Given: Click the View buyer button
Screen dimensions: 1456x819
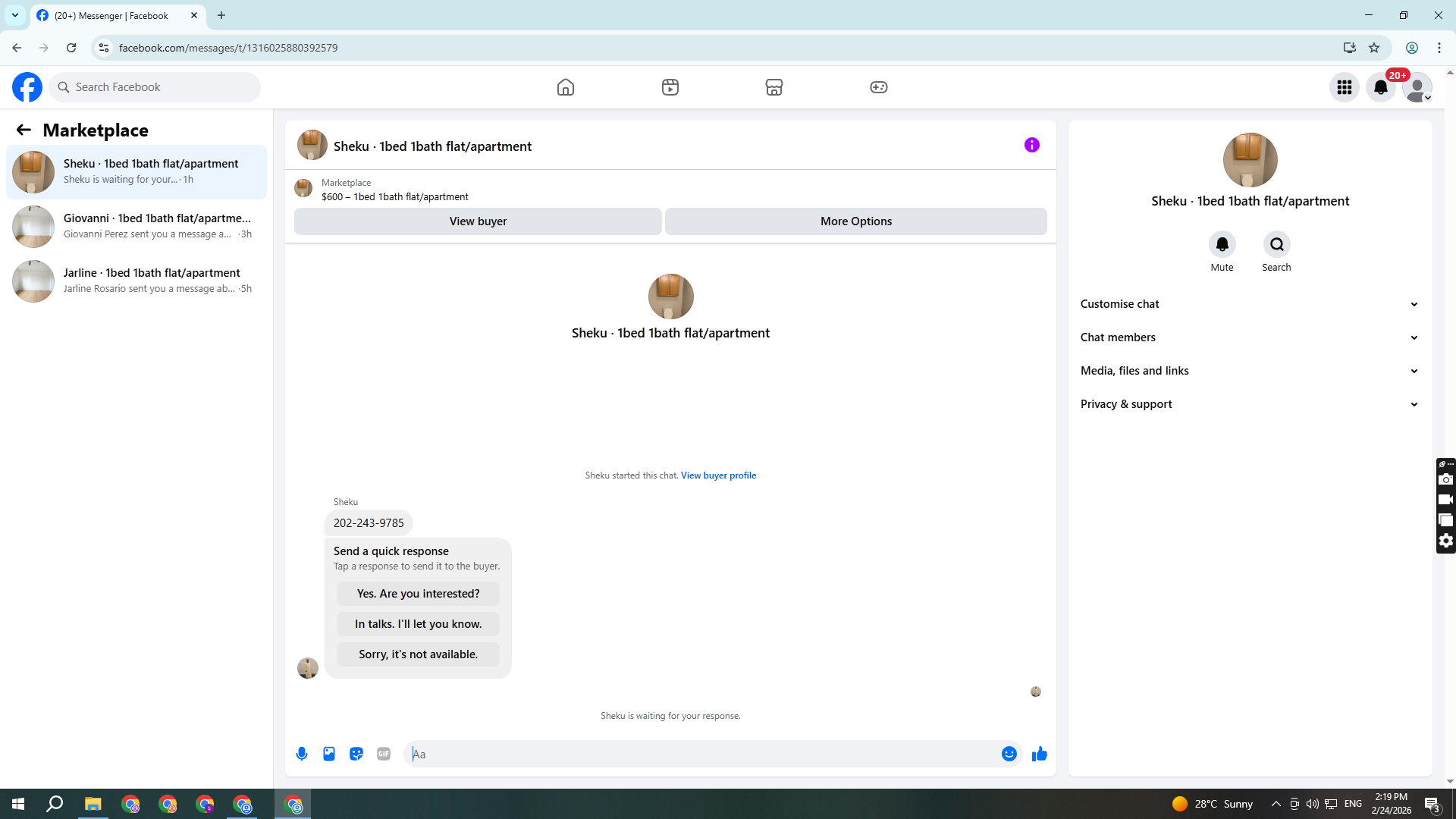Looking at the screenshot, I should point(478,221).
